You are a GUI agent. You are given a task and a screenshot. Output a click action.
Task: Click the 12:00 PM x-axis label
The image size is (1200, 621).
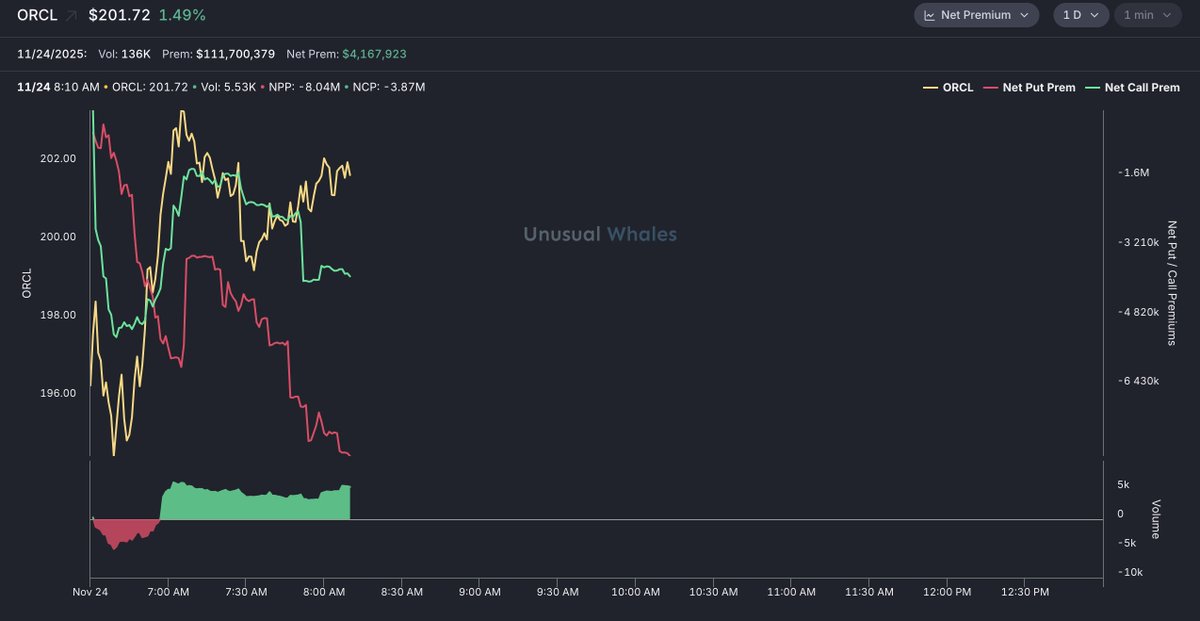947,592
